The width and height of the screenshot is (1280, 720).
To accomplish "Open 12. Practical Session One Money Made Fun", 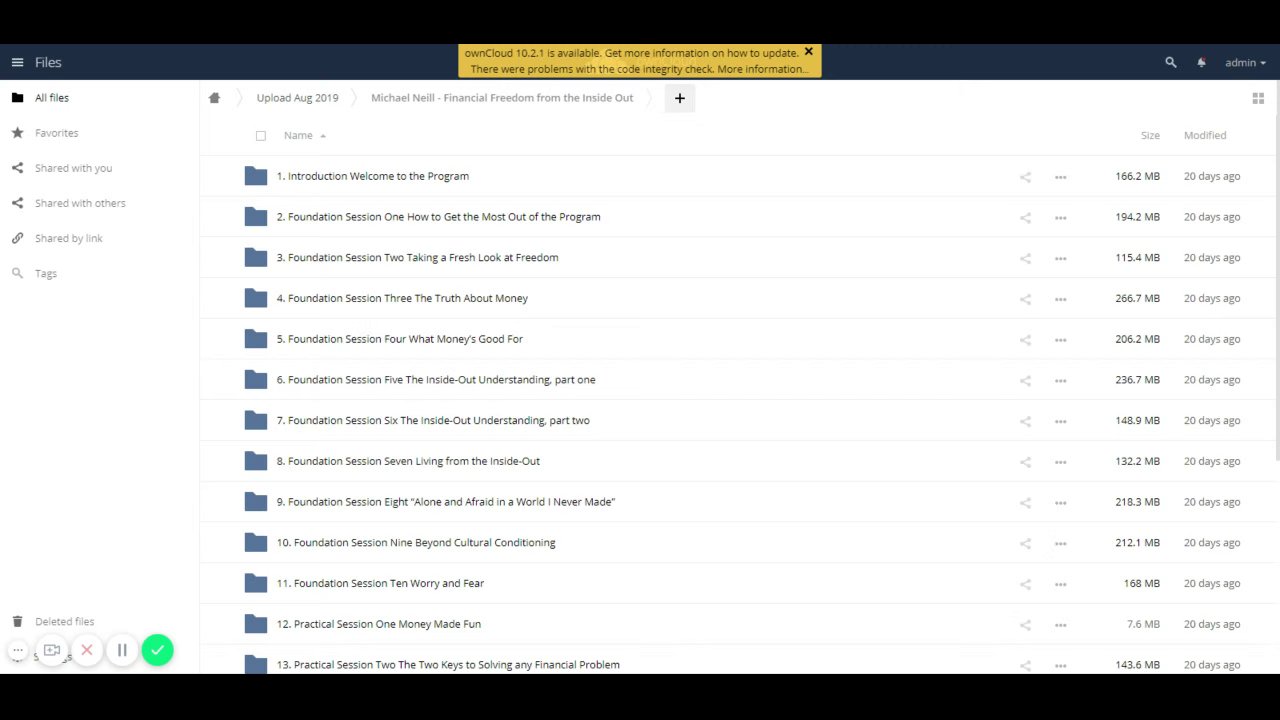I will (379, 624).
